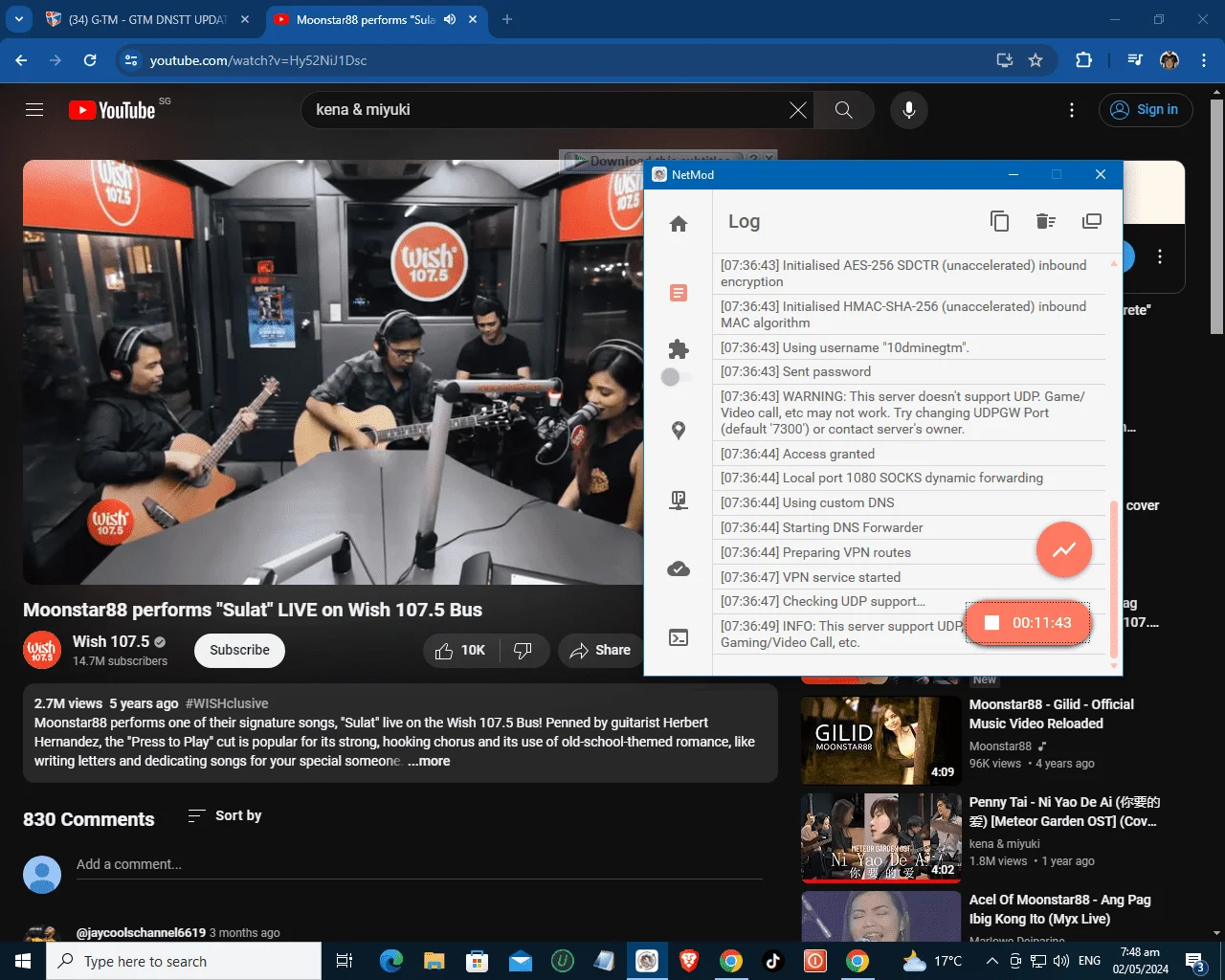Click the orange floating chart button in NetMod
1225x980 pixels.
[1064, 549]
